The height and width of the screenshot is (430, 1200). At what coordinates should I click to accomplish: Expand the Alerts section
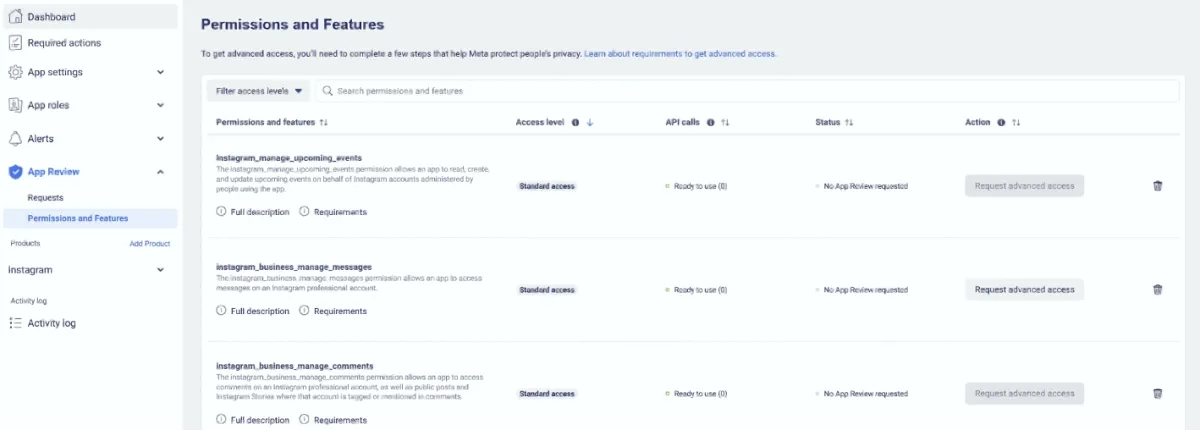pos(91,138)
